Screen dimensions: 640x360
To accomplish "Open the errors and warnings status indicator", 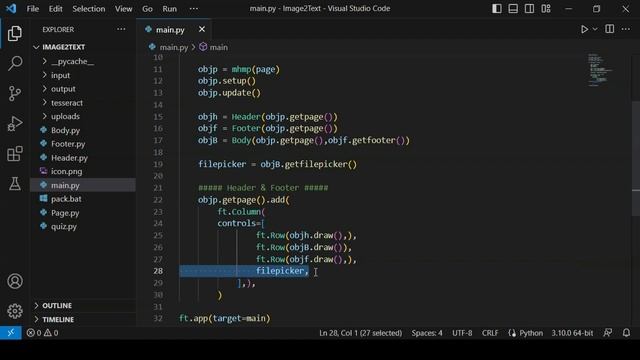I will coord(42,333).
